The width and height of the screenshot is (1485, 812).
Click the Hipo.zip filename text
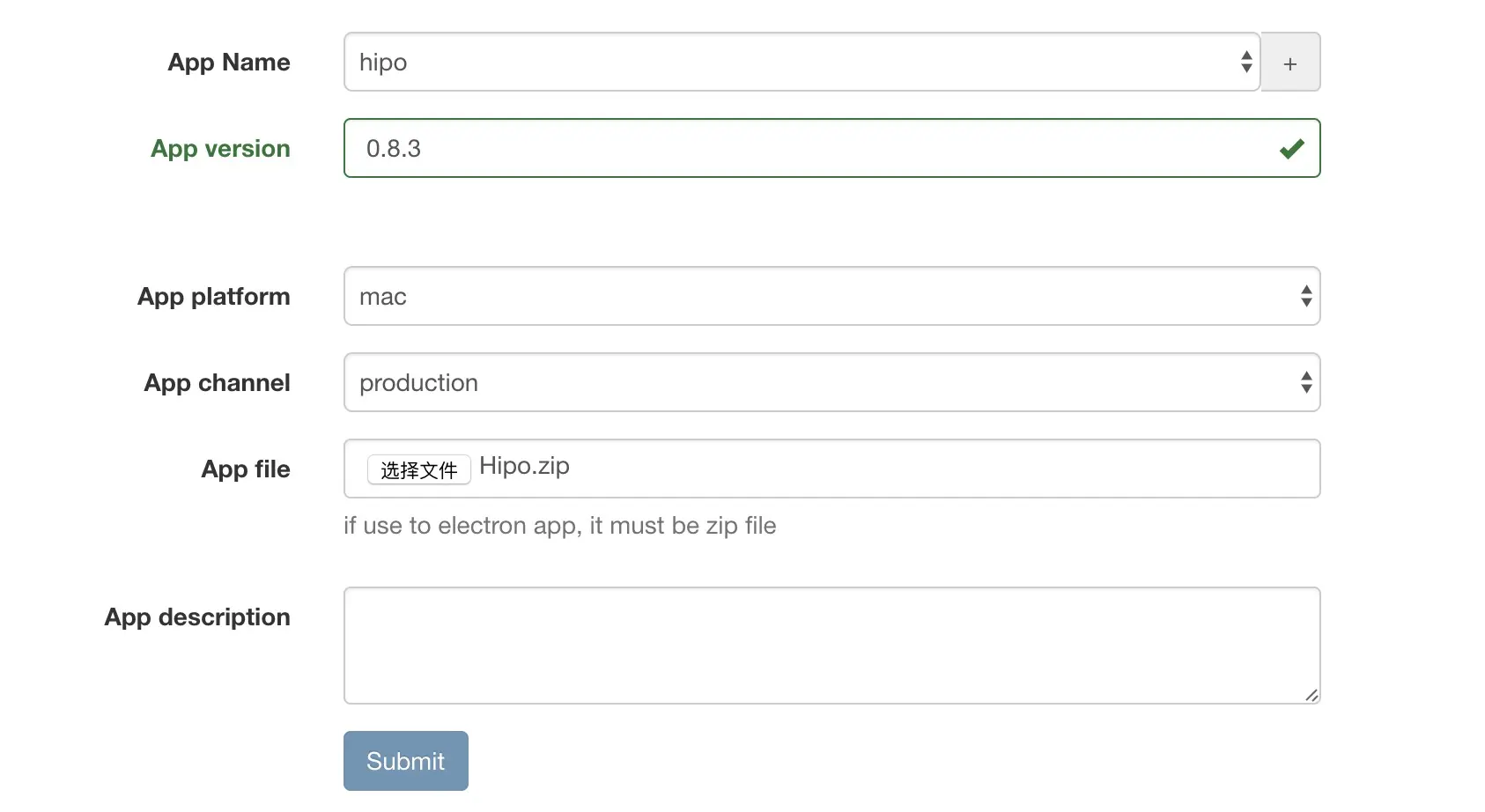[x=524, y=466]
